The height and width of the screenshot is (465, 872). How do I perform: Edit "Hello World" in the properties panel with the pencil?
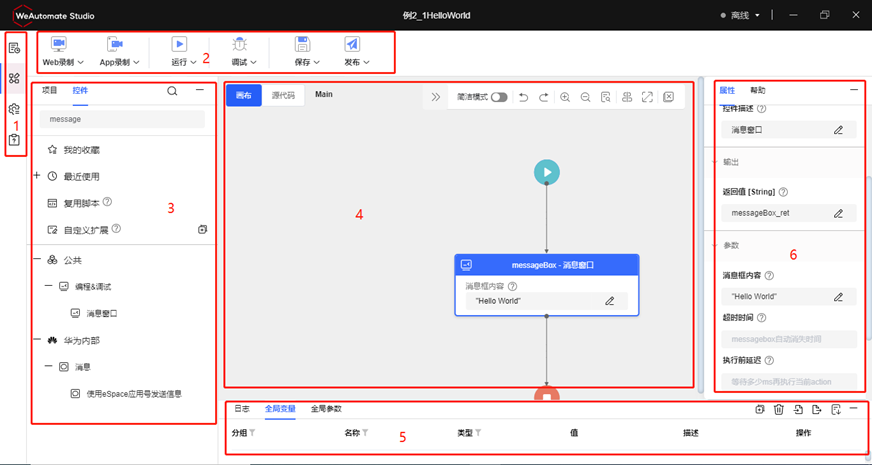(838, 297)
